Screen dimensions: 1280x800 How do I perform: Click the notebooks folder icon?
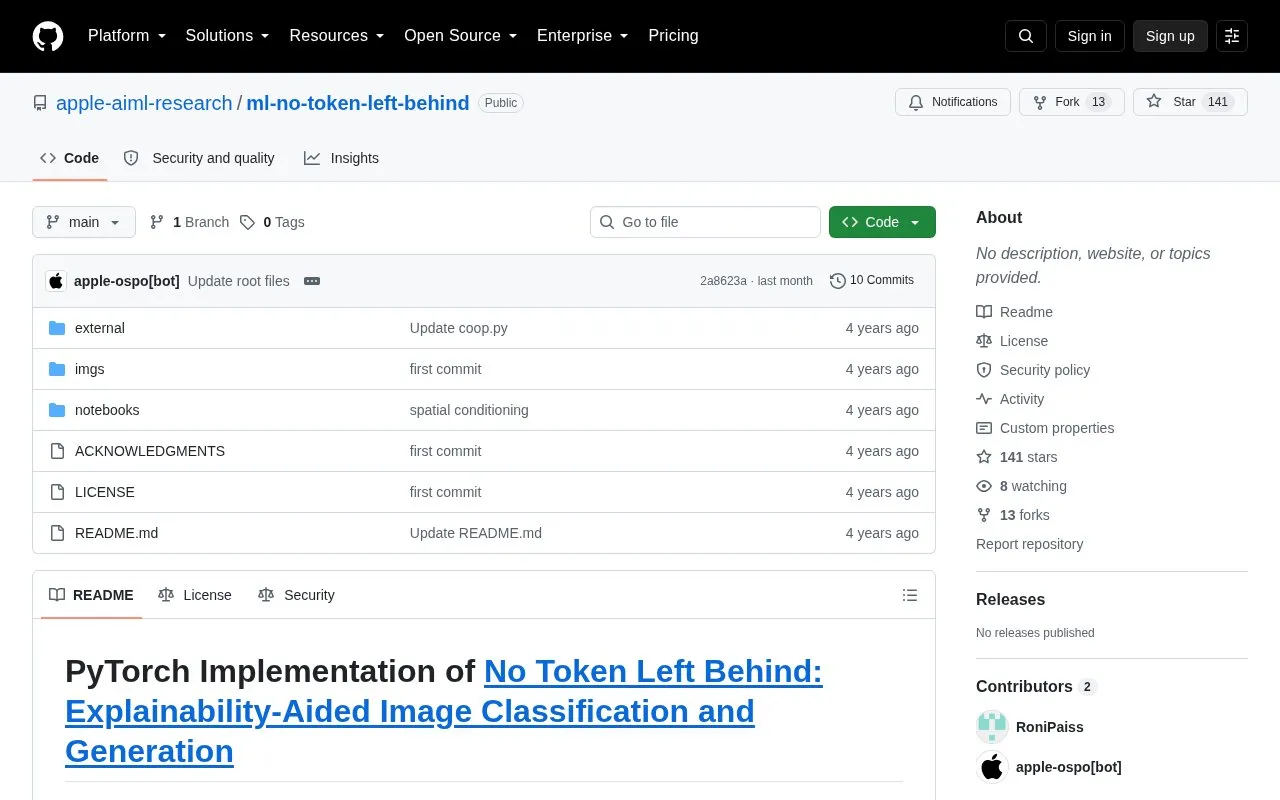[57, 410]
